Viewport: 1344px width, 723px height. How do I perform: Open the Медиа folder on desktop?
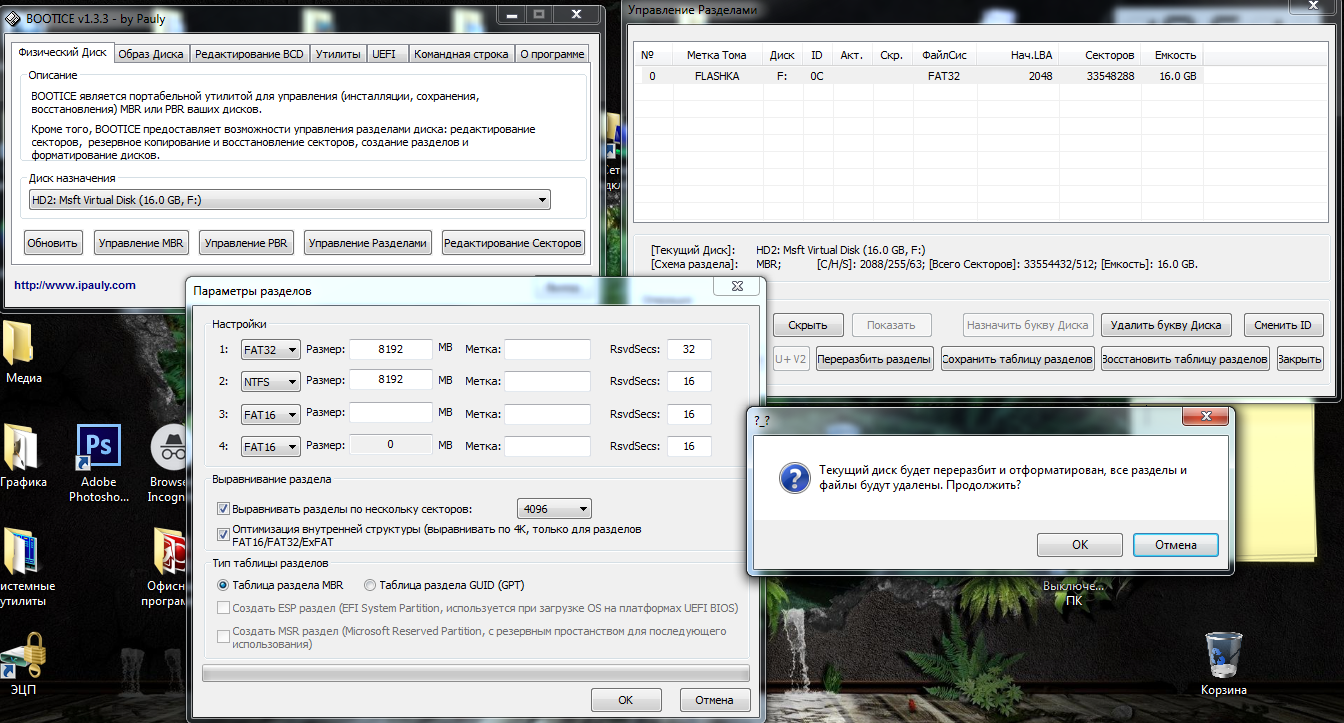(x=20, y=346)
